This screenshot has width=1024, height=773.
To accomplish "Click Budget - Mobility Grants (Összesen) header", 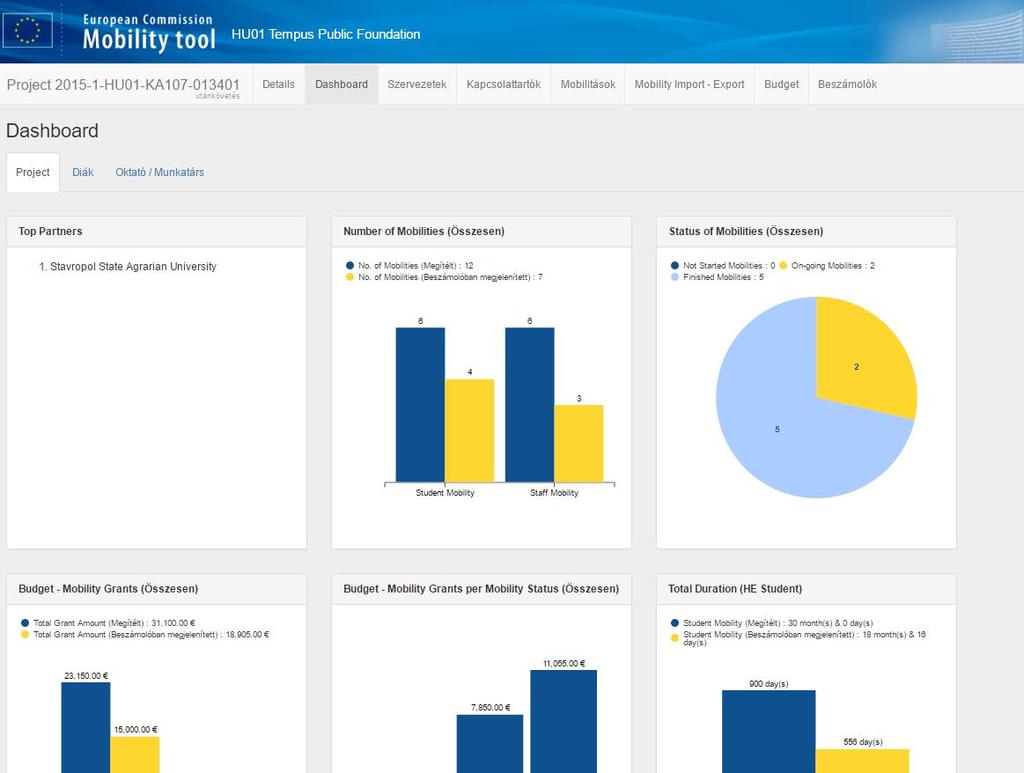I will tap(157, 589).
